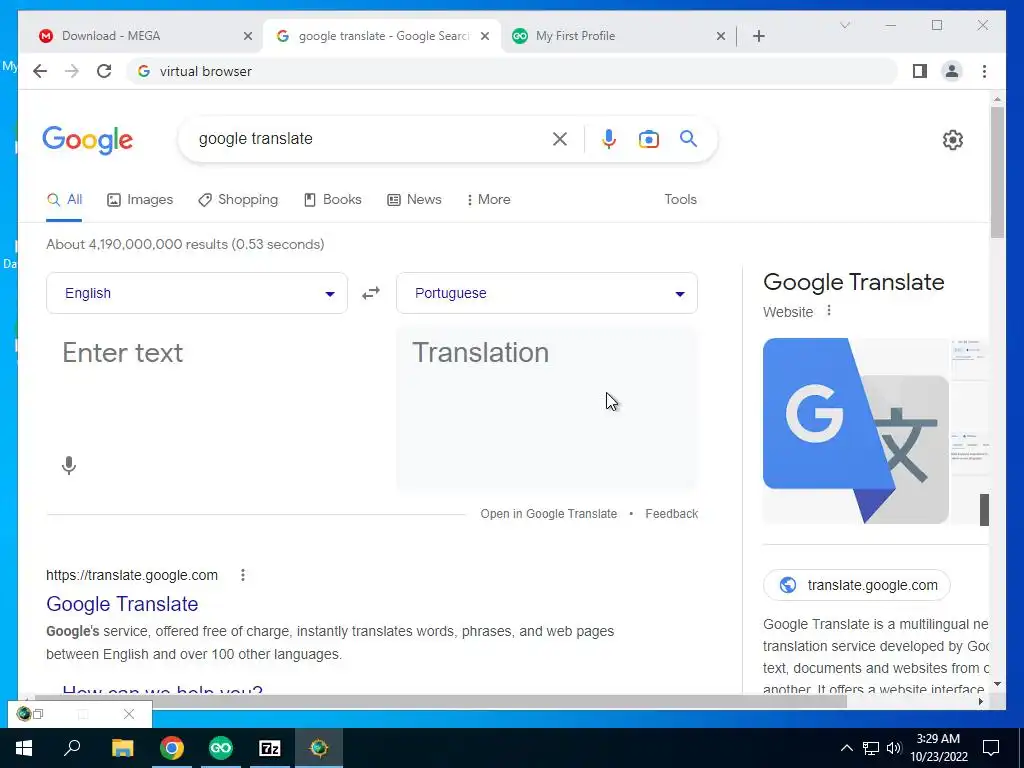Open the Chrome side panel icon

[920, 71]
